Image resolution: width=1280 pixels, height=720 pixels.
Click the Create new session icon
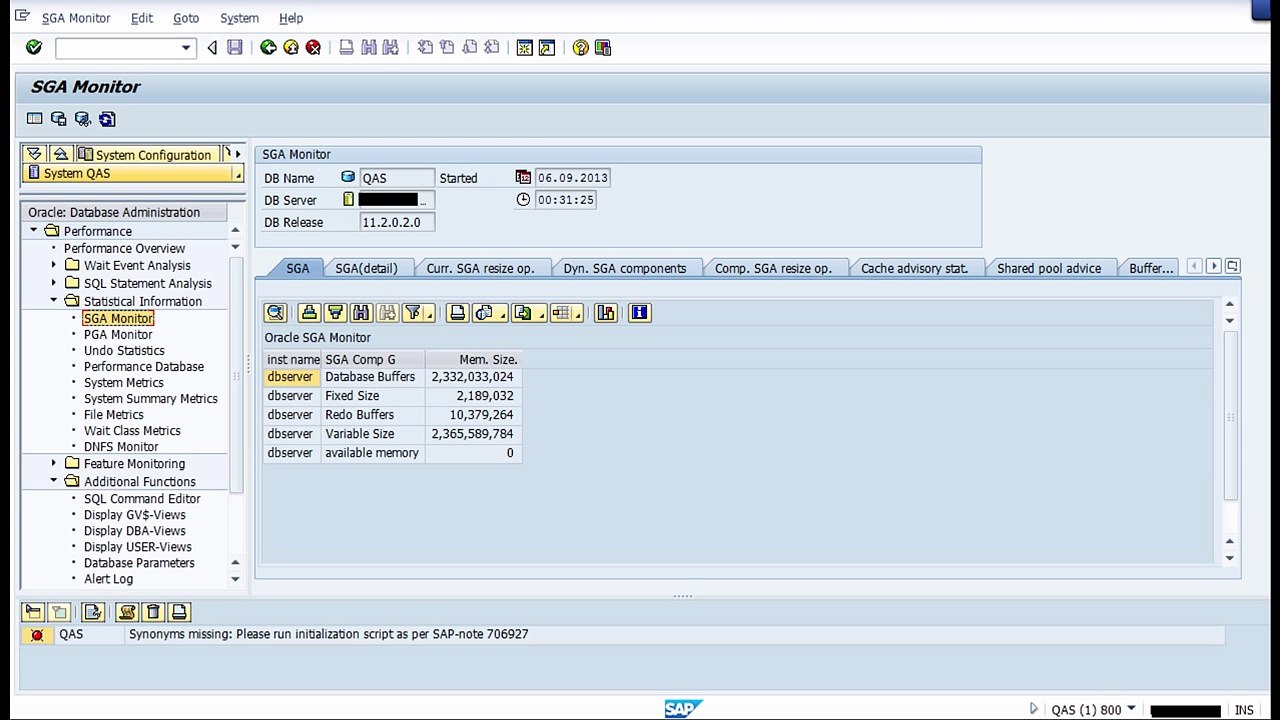coord(524,47)
